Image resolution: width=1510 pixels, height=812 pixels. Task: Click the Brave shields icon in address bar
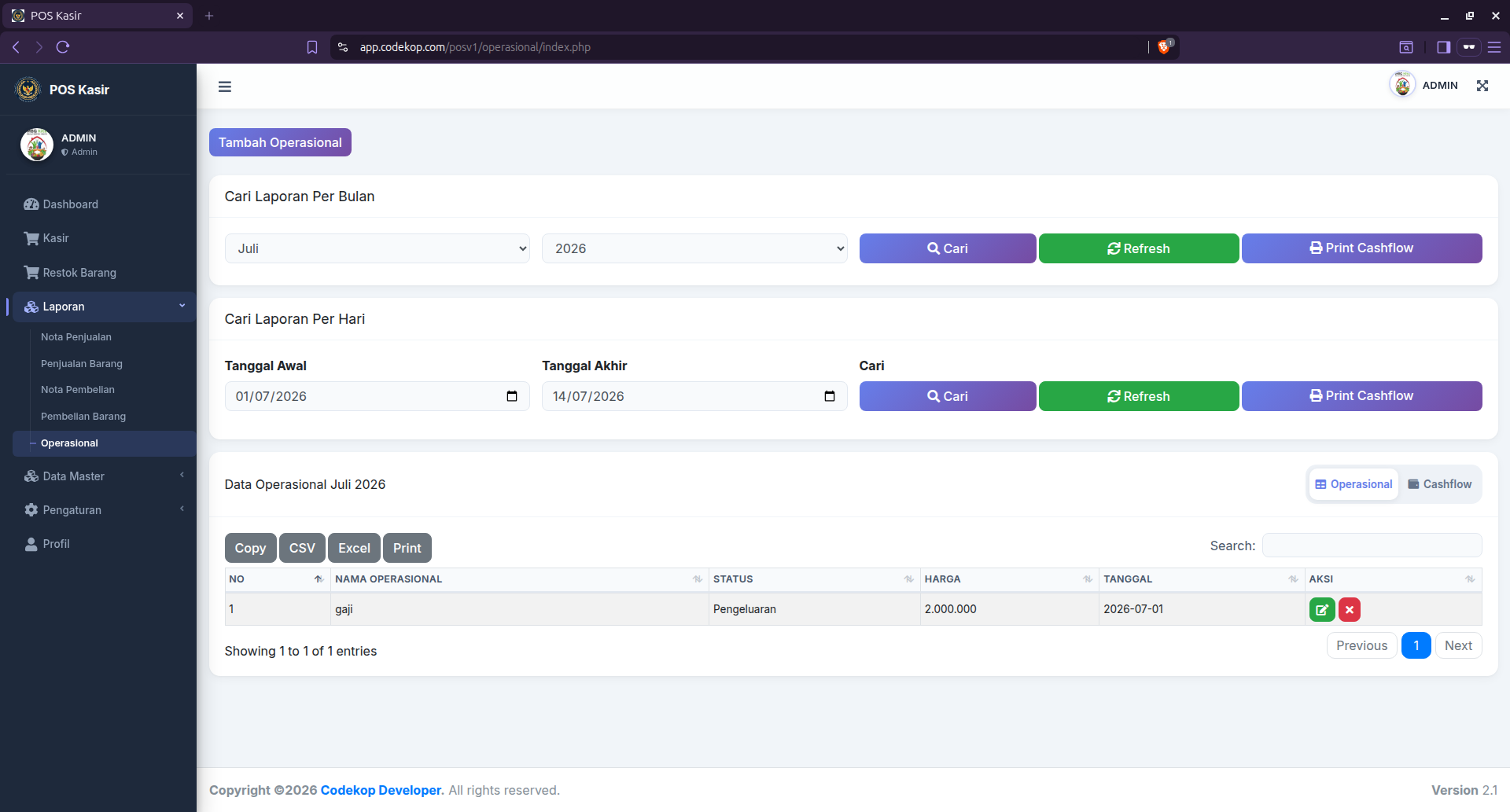1164,47
